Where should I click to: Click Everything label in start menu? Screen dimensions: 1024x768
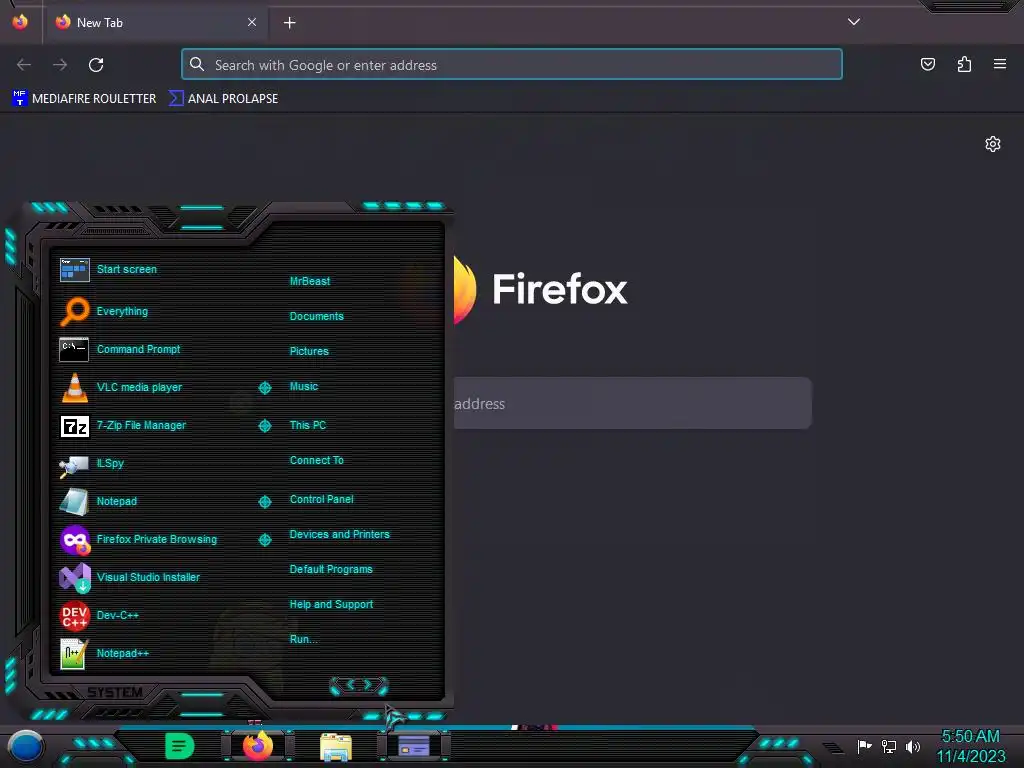(x=122, y=312)
